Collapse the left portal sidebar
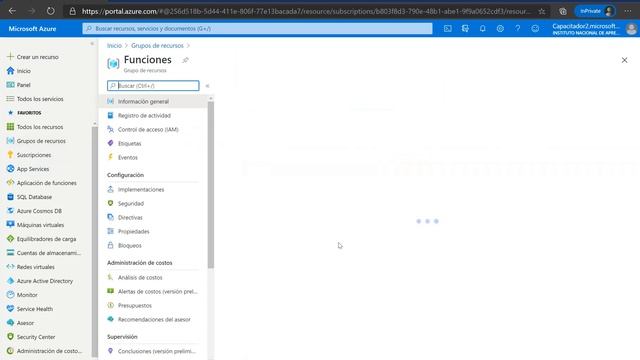This screenshot has height=360, width=640. pos(92,43)
